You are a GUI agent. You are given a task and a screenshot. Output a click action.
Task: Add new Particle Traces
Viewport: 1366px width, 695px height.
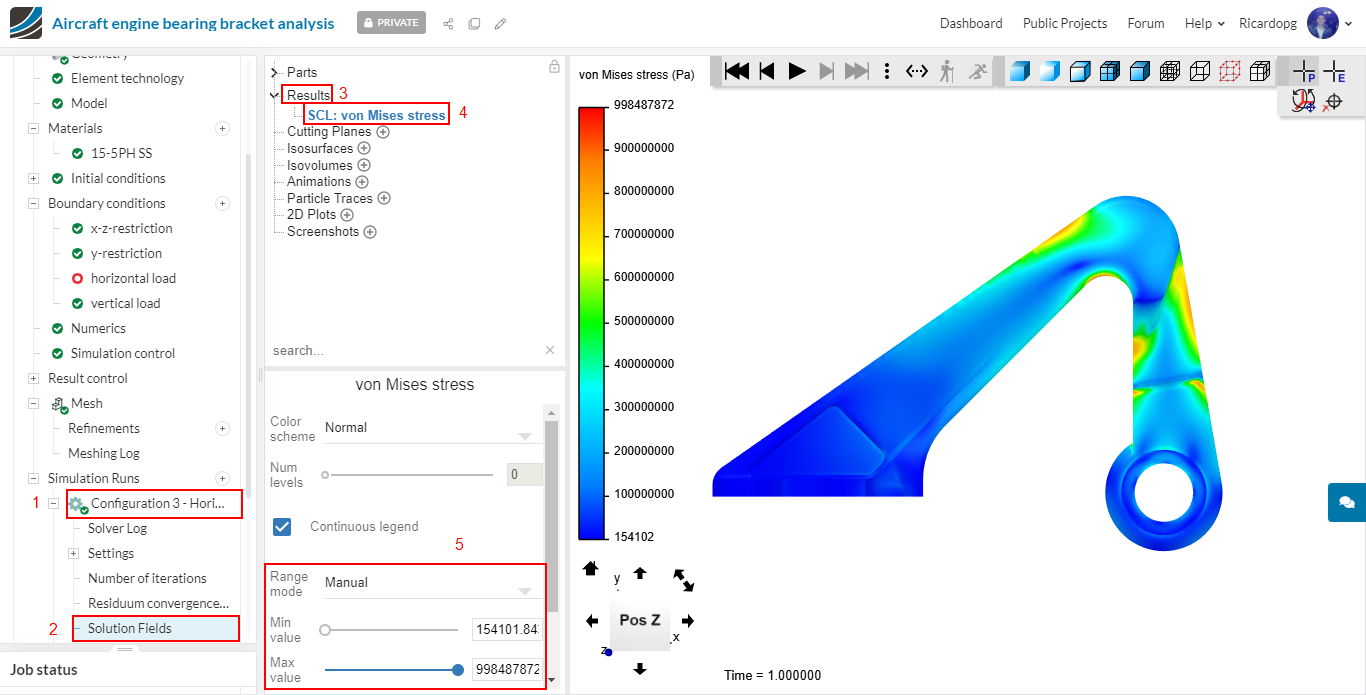384,198
